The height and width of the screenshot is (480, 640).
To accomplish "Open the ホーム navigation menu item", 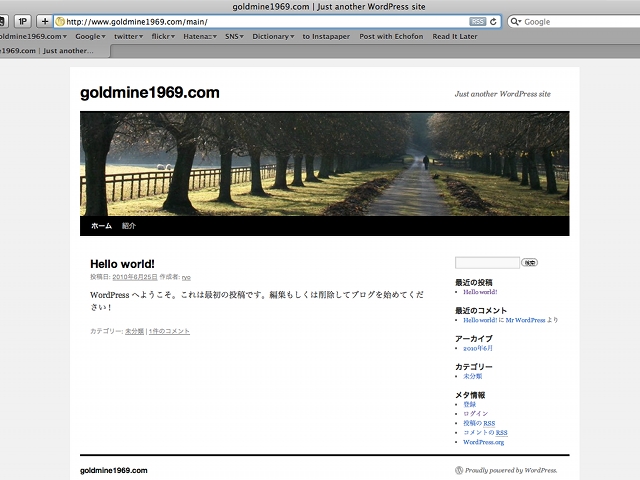I will pos(101,226).
